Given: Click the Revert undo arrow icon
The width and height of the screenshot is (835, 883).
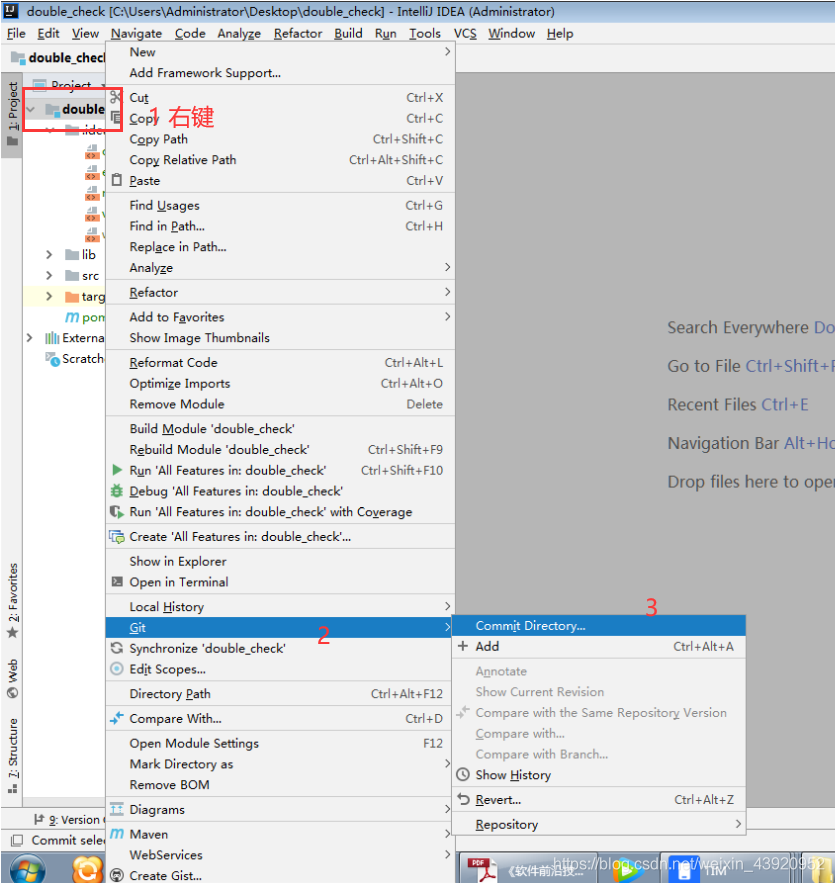Looking at the screenshot, I should pyautogui.click(x=463, y=799).
